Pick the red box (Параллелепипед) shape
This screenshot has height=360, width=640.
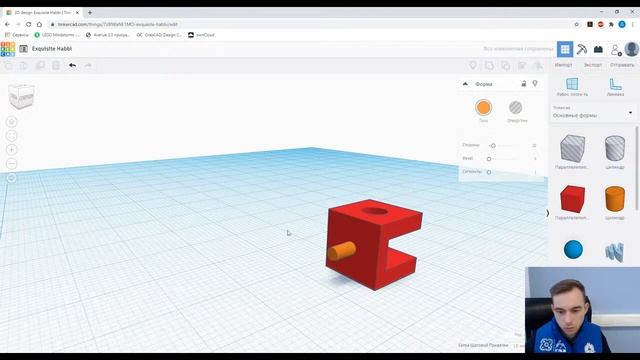coord(572,199)
